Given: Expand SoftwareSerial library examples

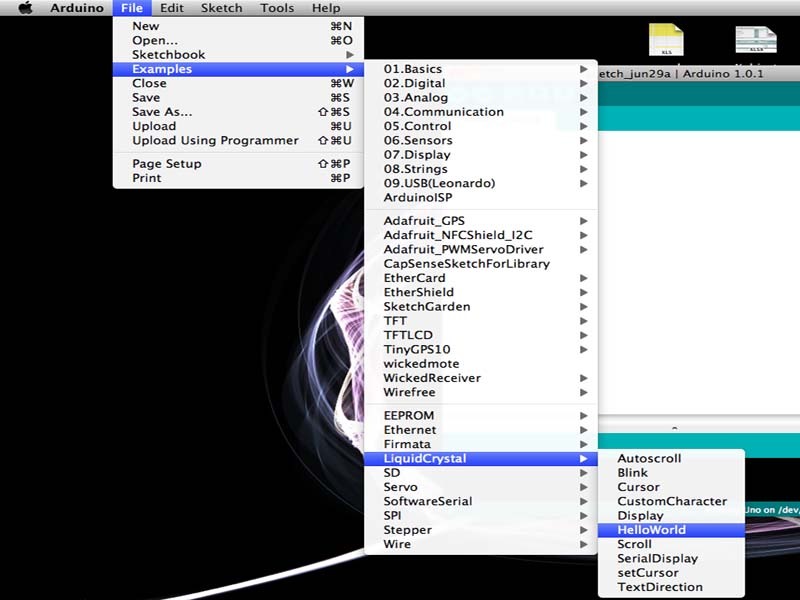Looking at the screenshot, I should (x=481, y=502).
